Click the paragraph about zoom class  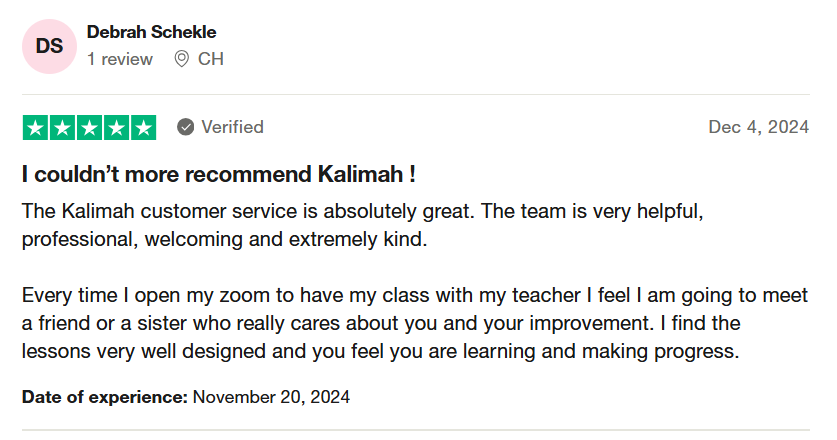point(415,323)
